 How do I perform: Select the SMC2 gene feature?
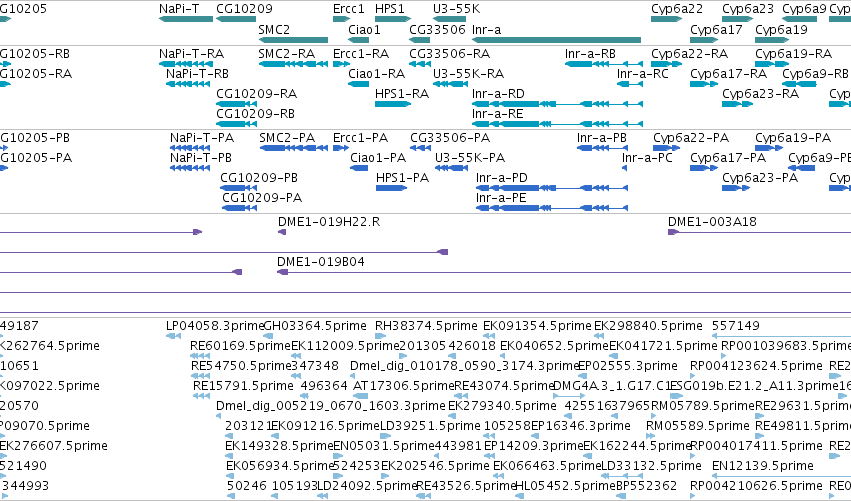click(293, 40)
